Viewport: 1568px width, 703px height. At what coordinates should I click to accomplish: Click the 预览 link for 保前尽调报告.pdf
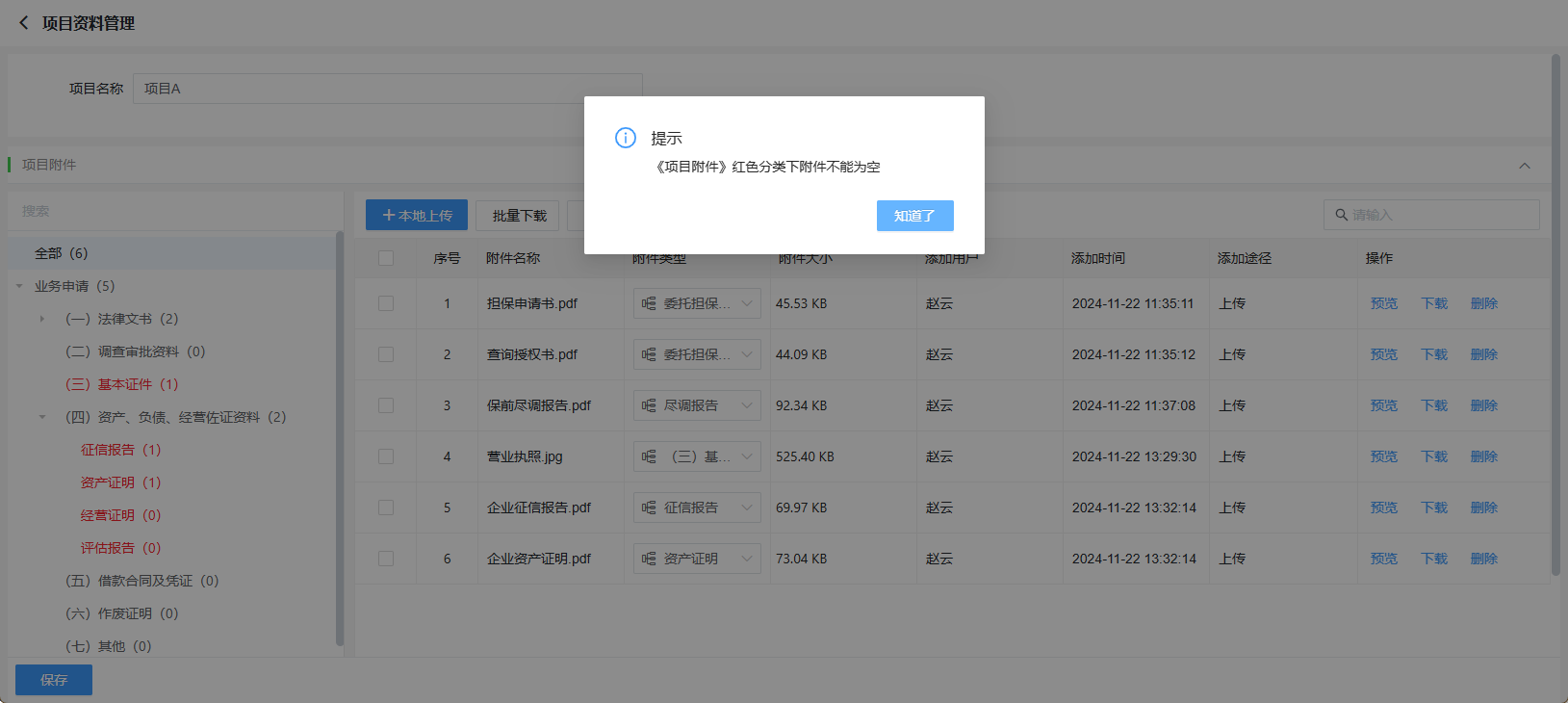[x=1383, y=405]
